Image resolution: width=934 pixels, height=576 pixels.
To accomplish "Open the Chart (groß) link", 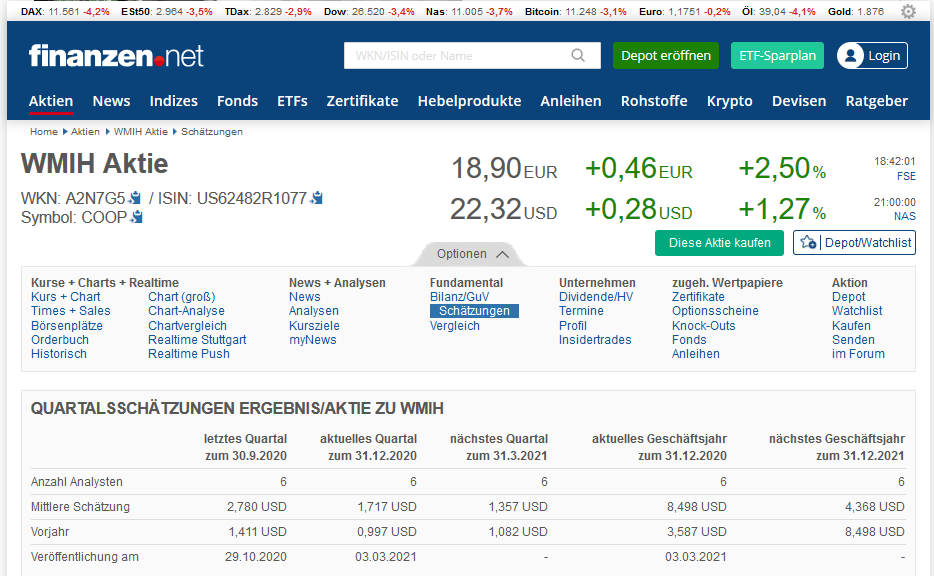I will pyautogui.click(x=182, y=297).
